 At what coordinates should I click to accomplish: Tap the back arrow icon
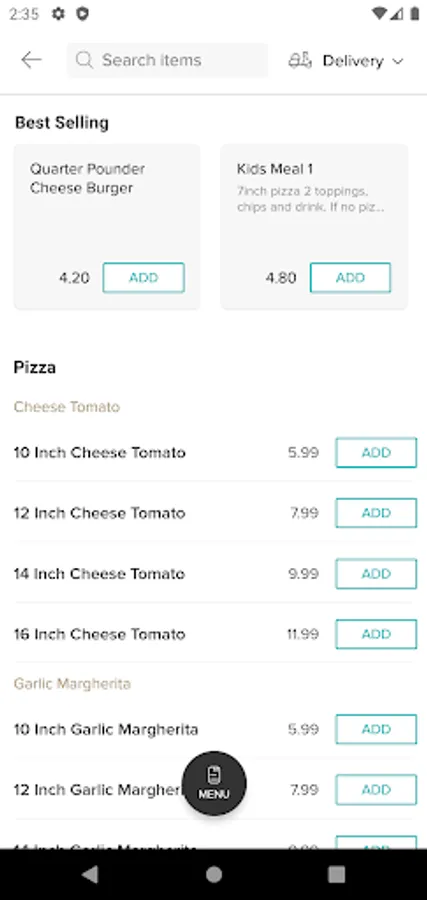click(x=31, y=60)
